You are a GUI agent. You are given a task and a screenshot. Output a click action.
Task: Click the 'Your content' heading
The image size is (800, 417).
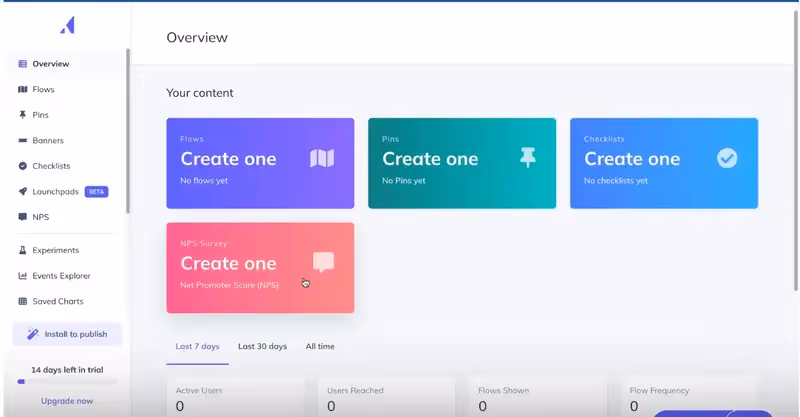click(x=199, y=93)
